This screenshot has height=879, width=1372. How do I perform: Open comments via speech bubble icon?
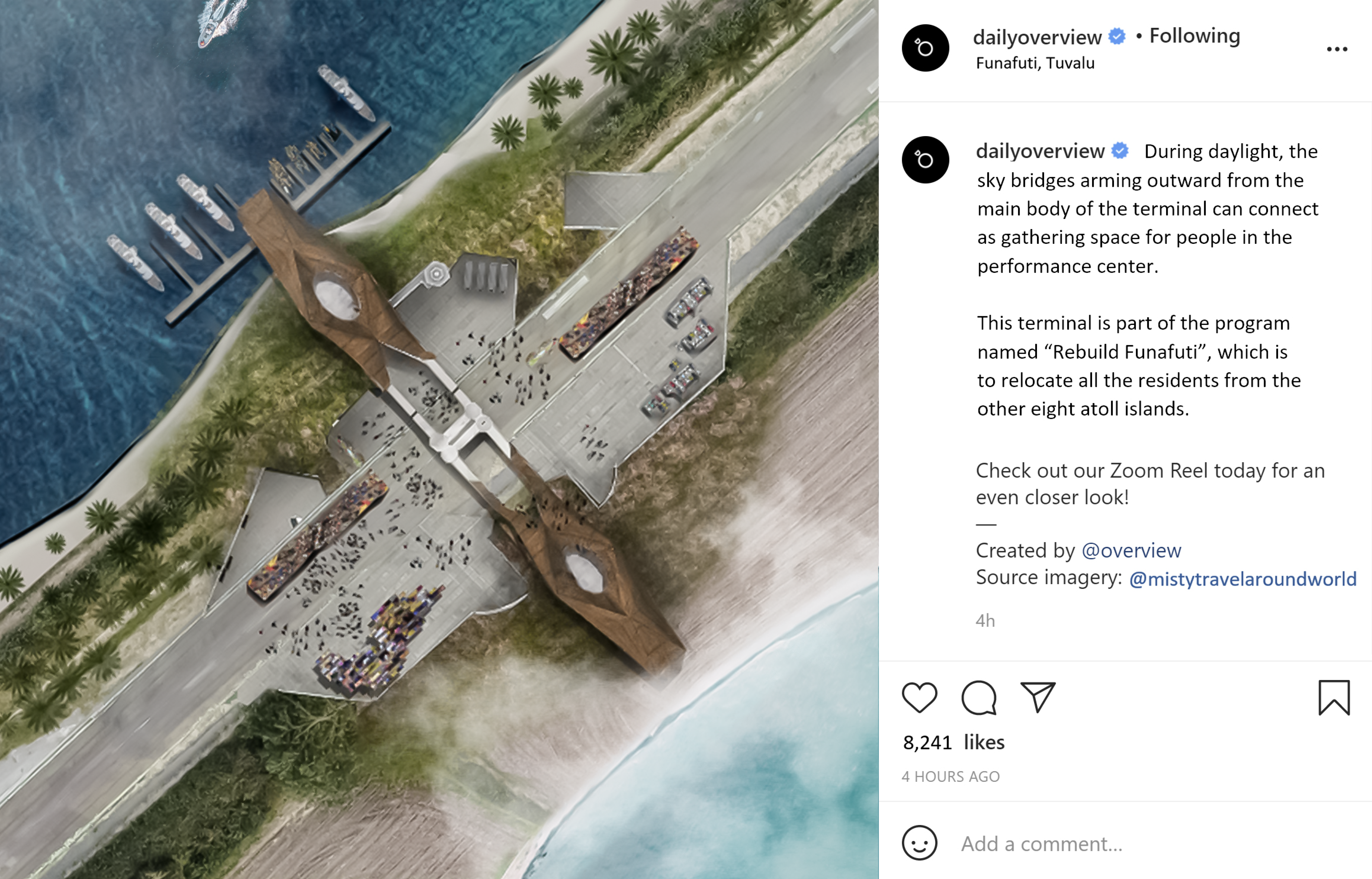(979, 698)
